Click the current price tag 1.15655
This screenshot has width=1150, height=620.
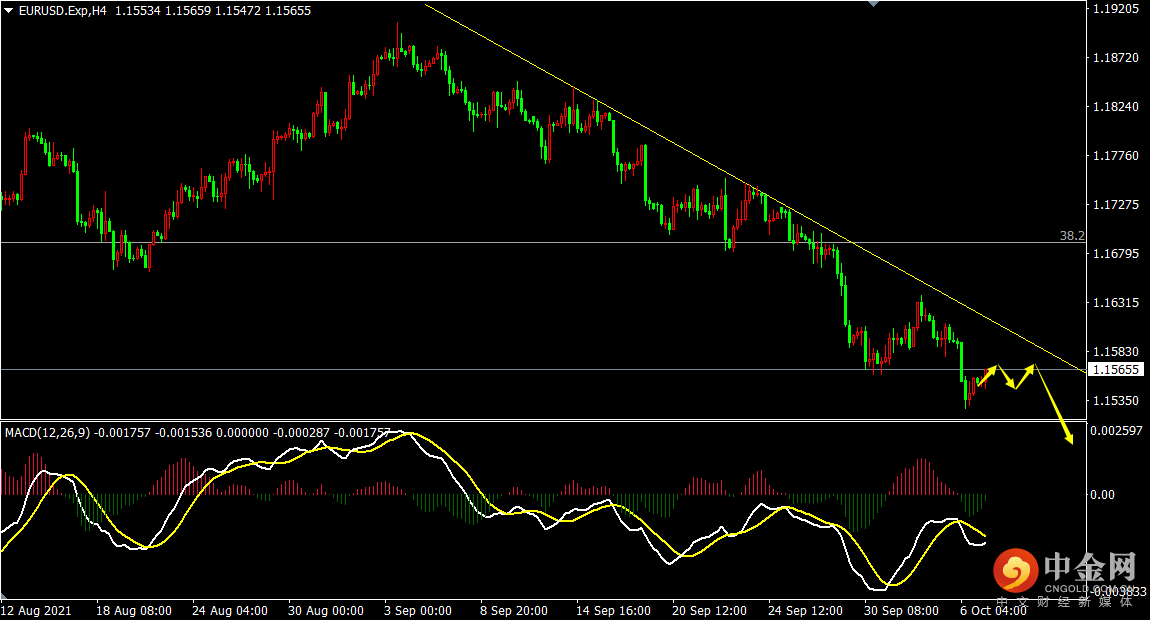1116,370
